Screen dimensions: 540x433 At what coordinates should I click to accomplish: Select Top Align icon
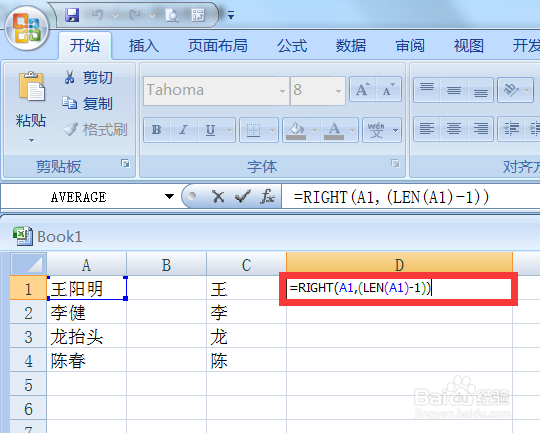(x=427, y=90)
